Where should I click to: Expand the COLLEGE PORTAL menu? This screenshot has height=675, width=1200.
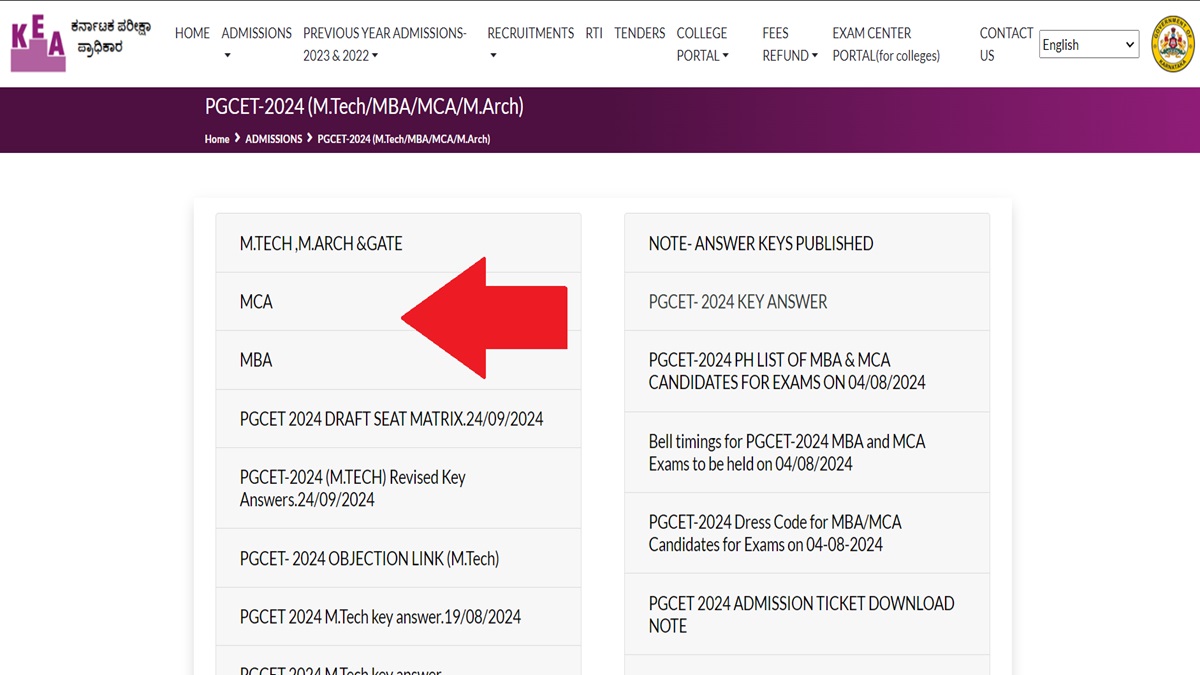pos(703,44)
